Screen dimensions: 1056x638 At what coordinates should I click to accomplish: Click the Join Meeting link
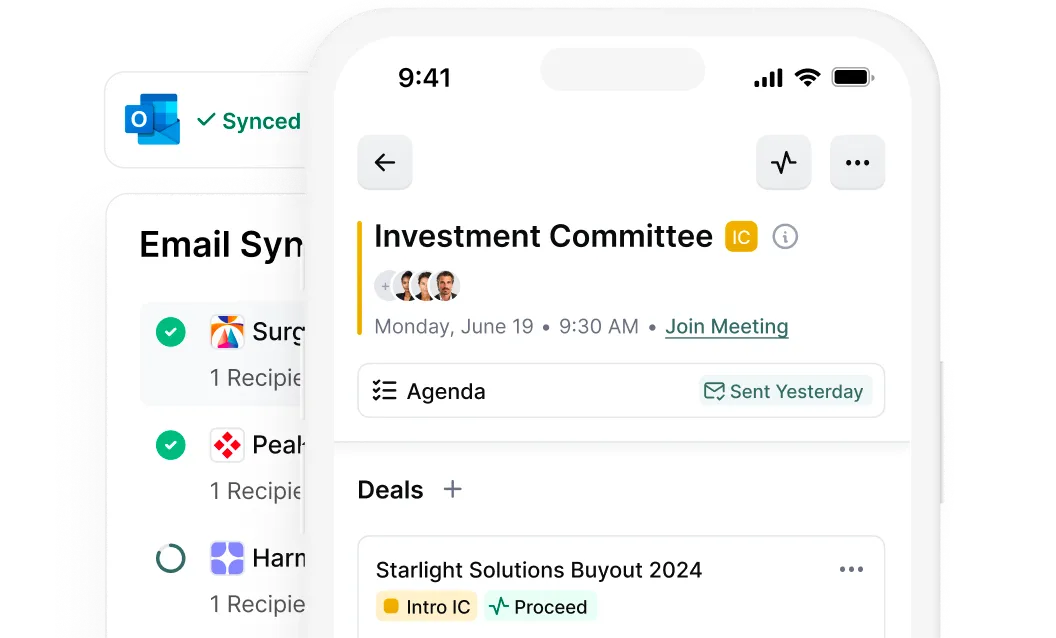(727, 326)
